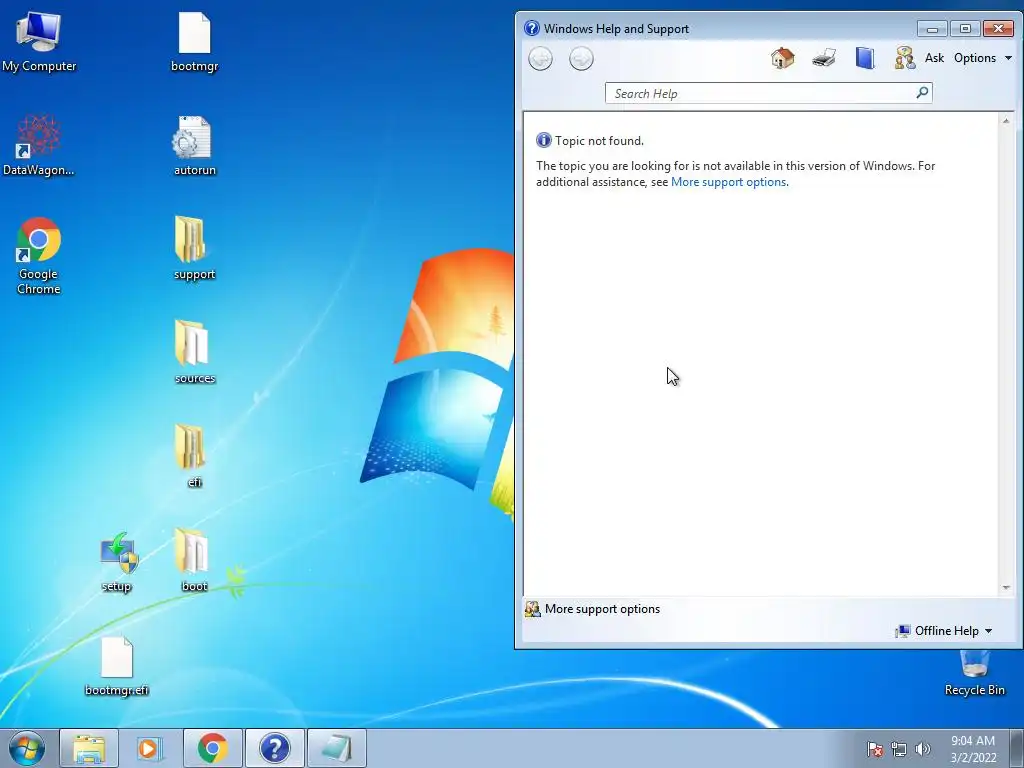Open the Options dropdown menu
Screen dimensions: 1024x768
tap(983, 58)
